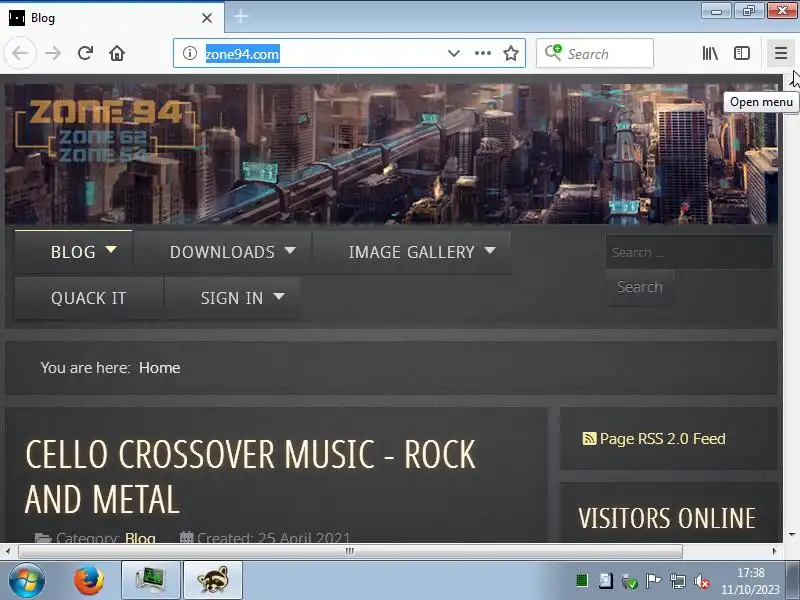Open the page actions three-dot menu
The width and height of the screenshot is (800, 600).
click(483, 53)
